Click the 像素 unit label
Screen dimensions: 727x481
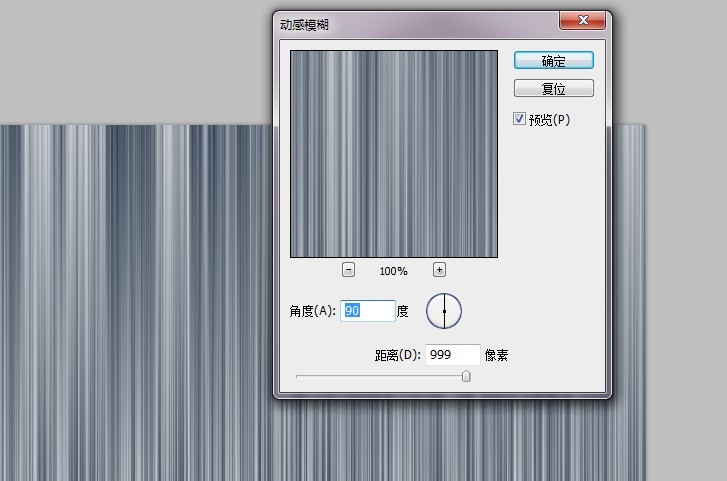[498, 355]
